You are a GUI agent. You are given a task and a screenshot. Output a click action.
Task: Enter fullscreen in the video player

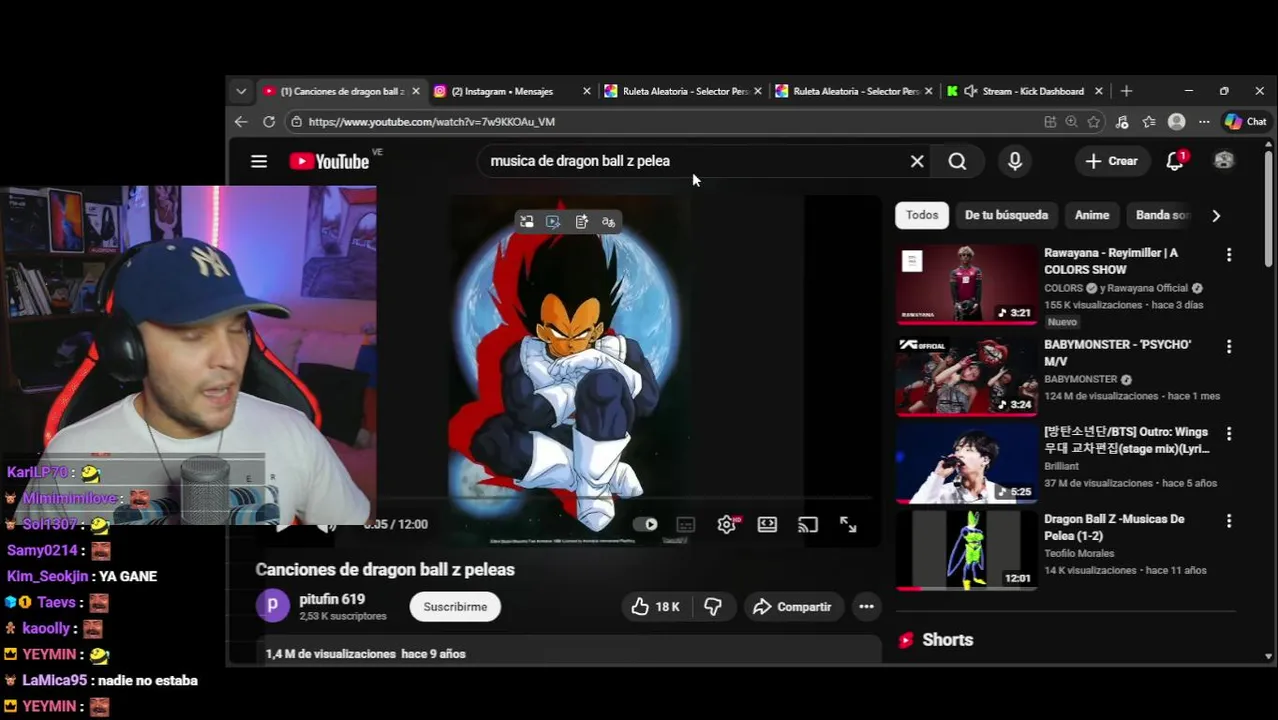point(848,524)
